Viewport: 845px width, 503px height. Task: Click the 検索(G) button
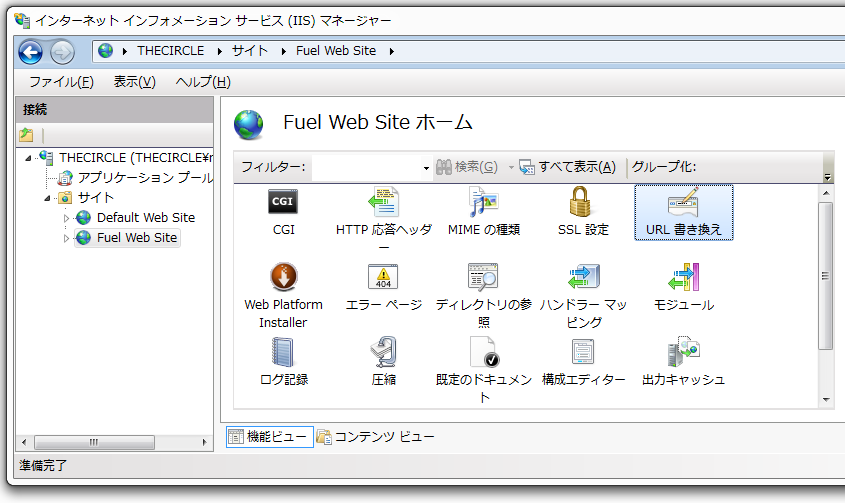(x=467, y=167)
